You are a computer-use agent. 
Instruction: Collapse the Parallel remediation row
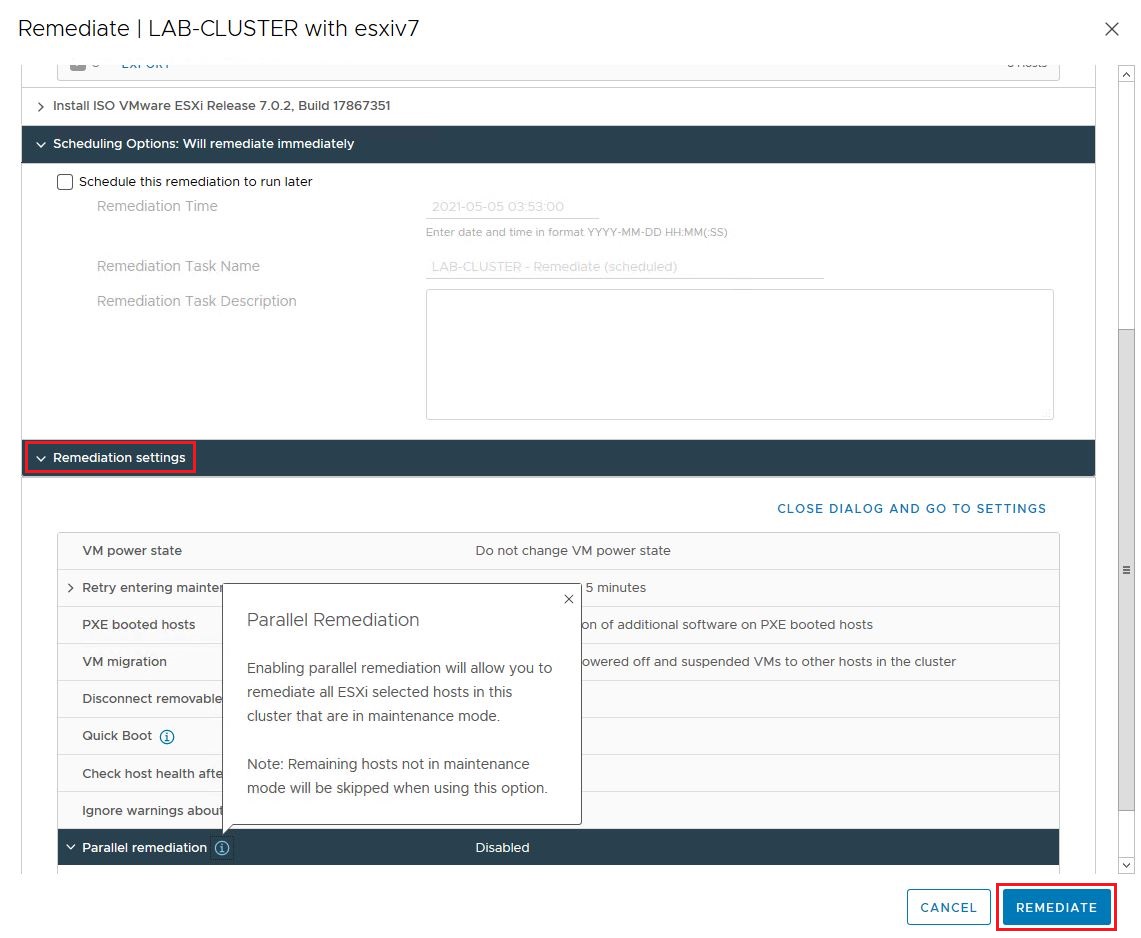(70, 848)
